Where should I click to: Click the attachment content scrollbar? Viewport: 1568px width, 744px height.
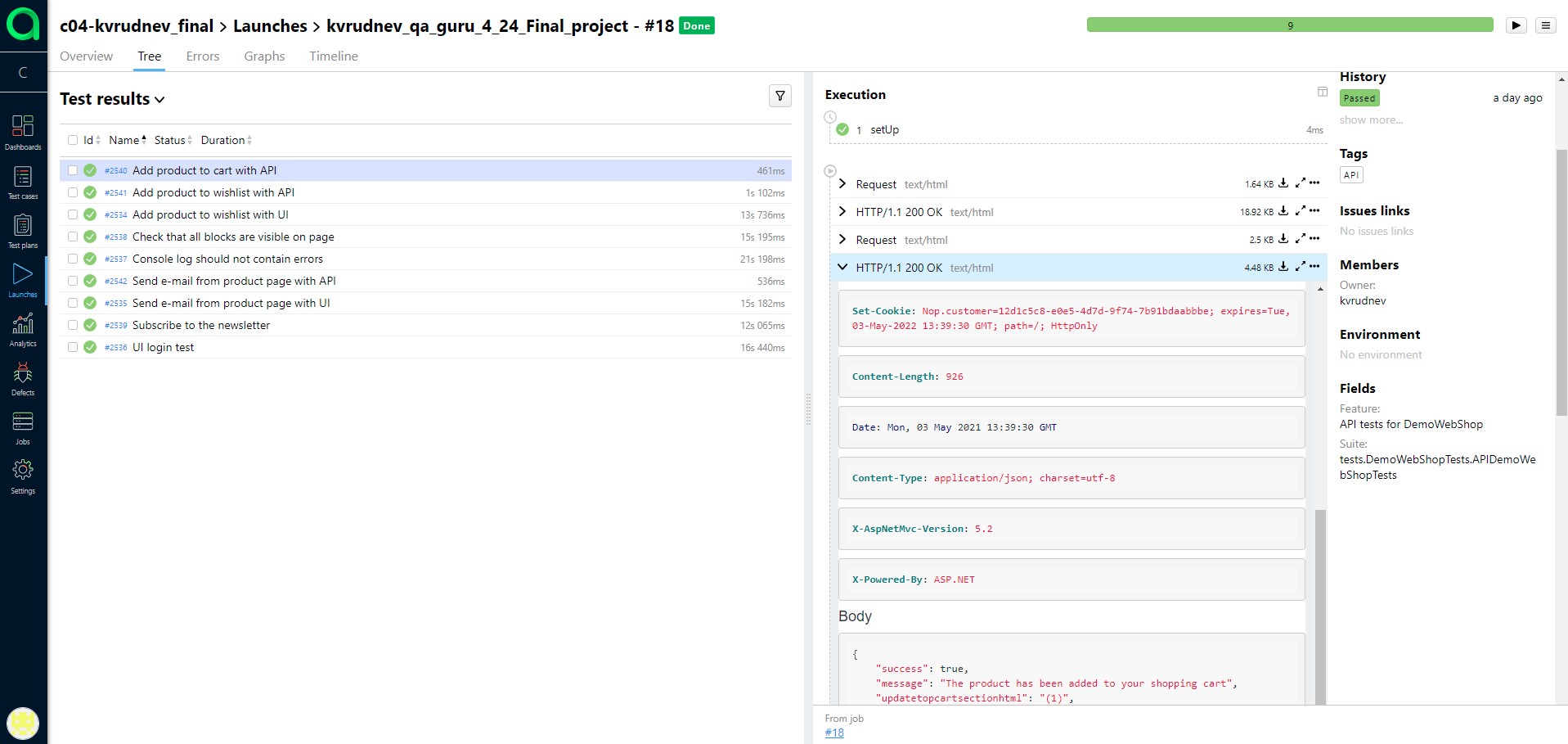click(1320, 606)
